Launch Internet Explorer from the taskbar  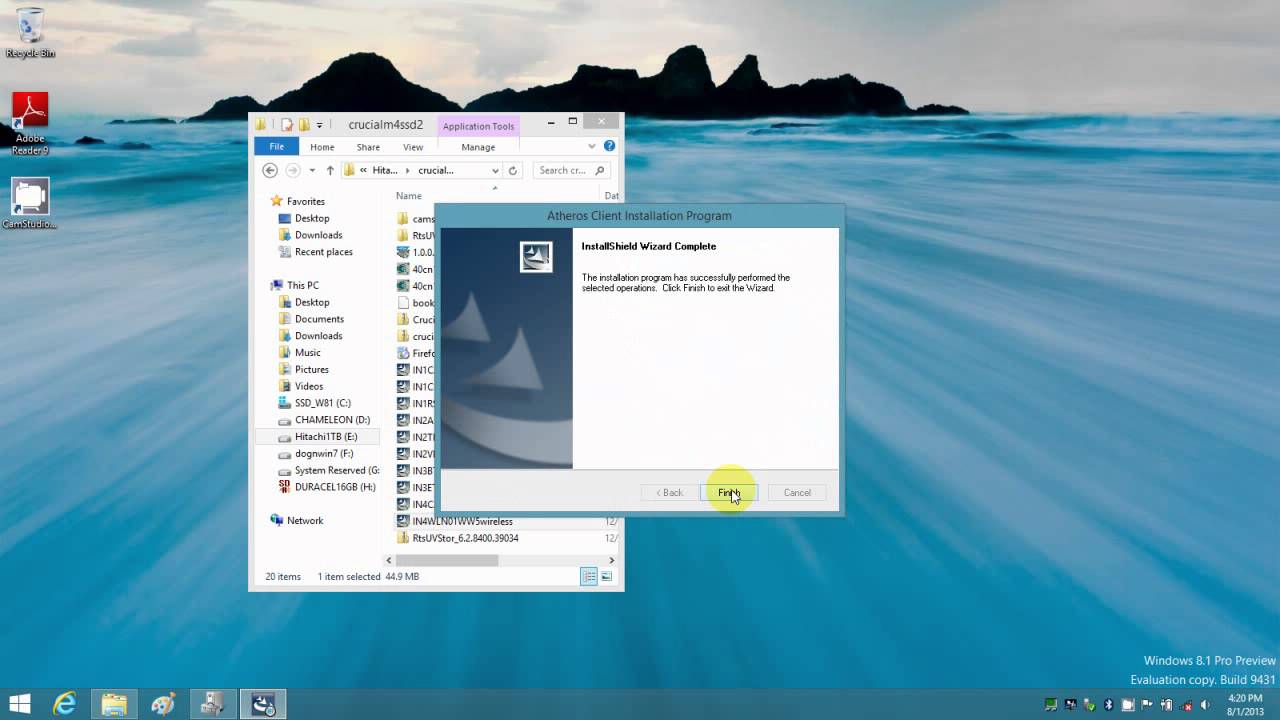tap(65, 704)
